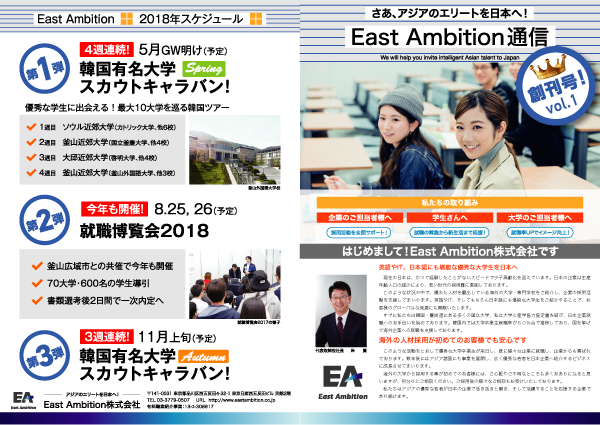Click the TEL 03-3779-0507 phone number
This screenshot has height=425, width=600.
point(168,400)
